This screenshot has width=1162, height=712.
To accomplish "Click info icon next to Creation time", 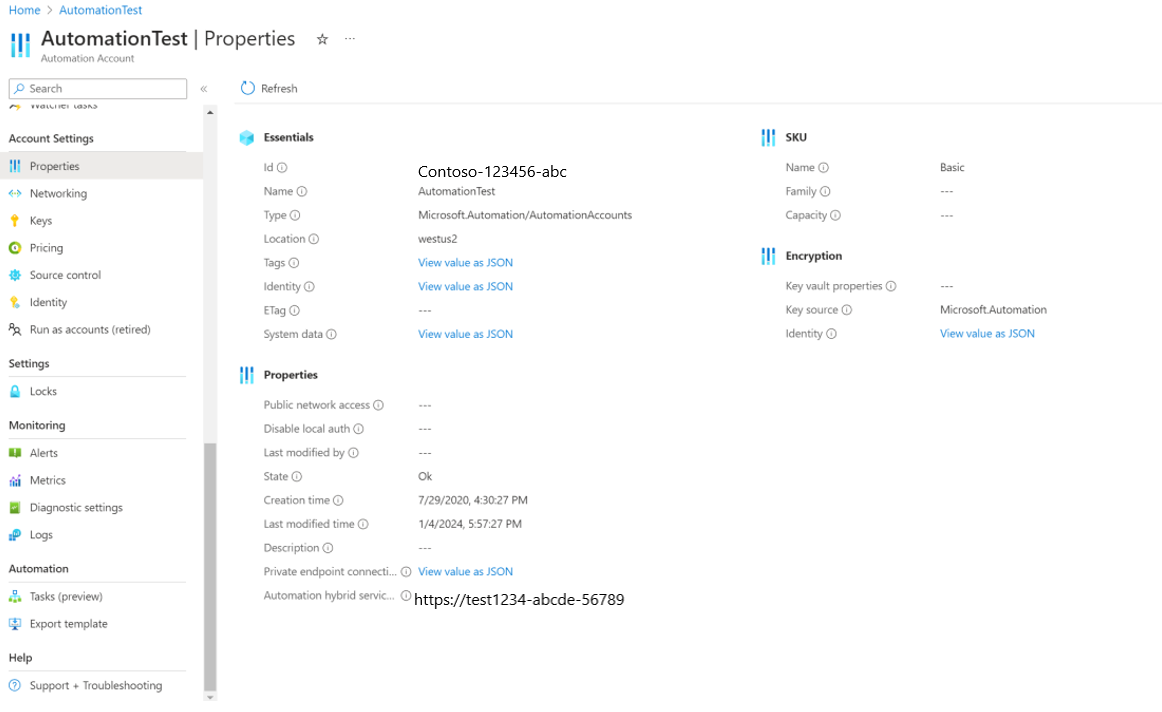I will pos(338,500).
